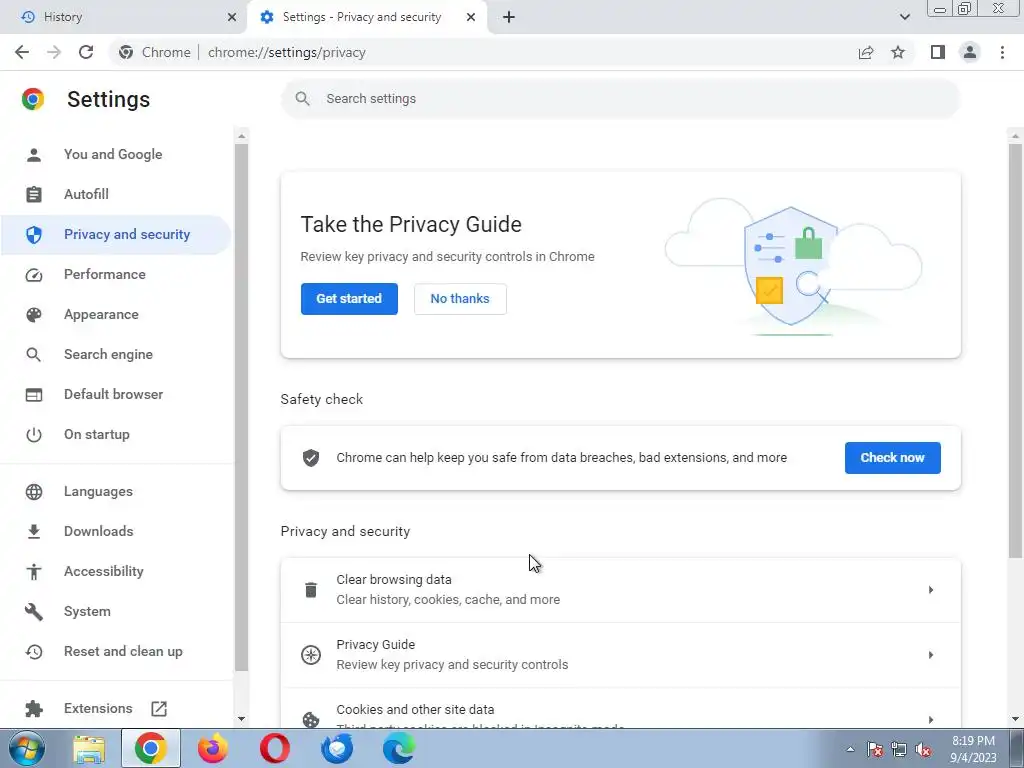Open Extensions page link
This screenshot has width=1024, height=768.
(x=116, y=709)
